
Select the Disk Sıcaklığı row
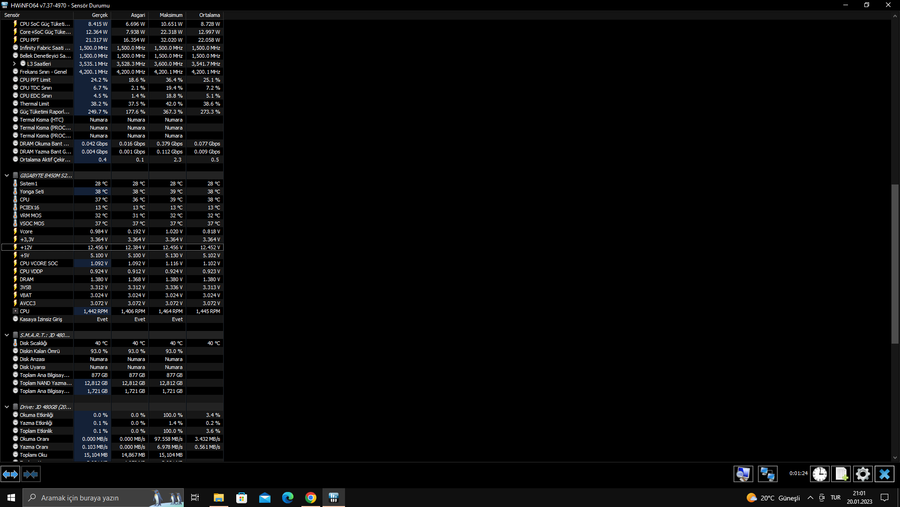point(112,343)
